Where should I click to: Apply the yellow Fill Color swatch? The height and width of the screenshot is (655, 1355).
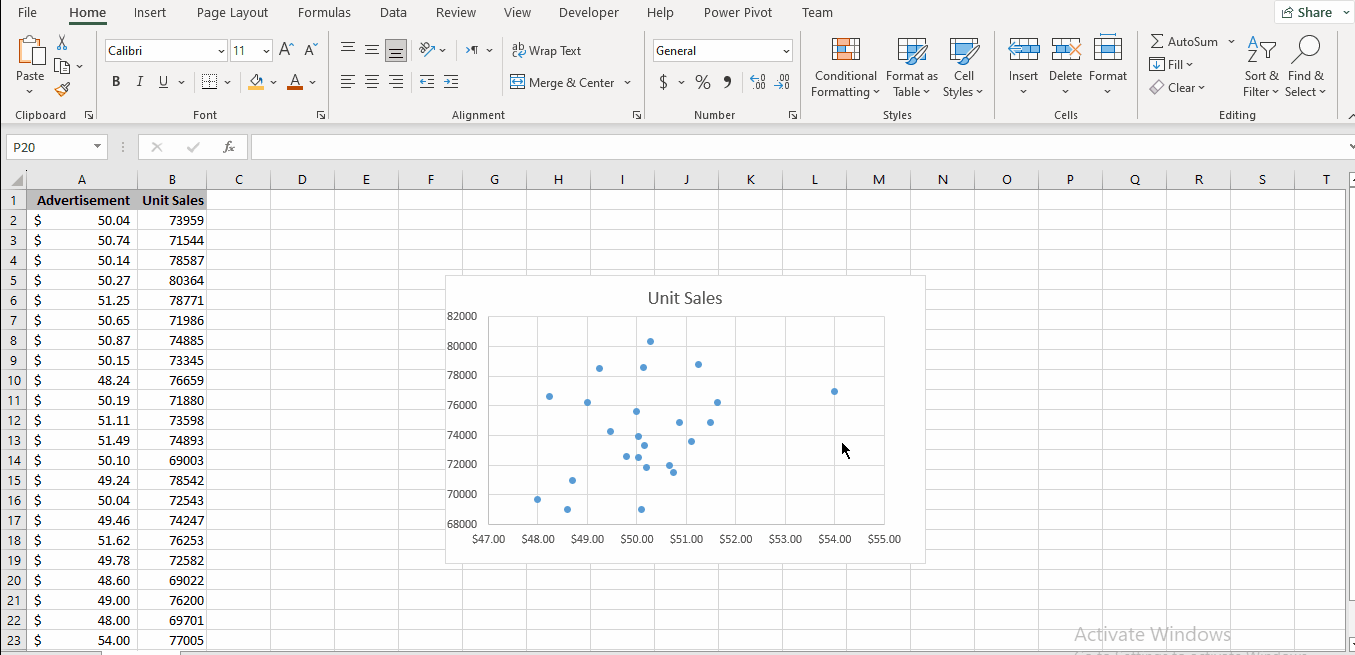click(x=256, y=82)
